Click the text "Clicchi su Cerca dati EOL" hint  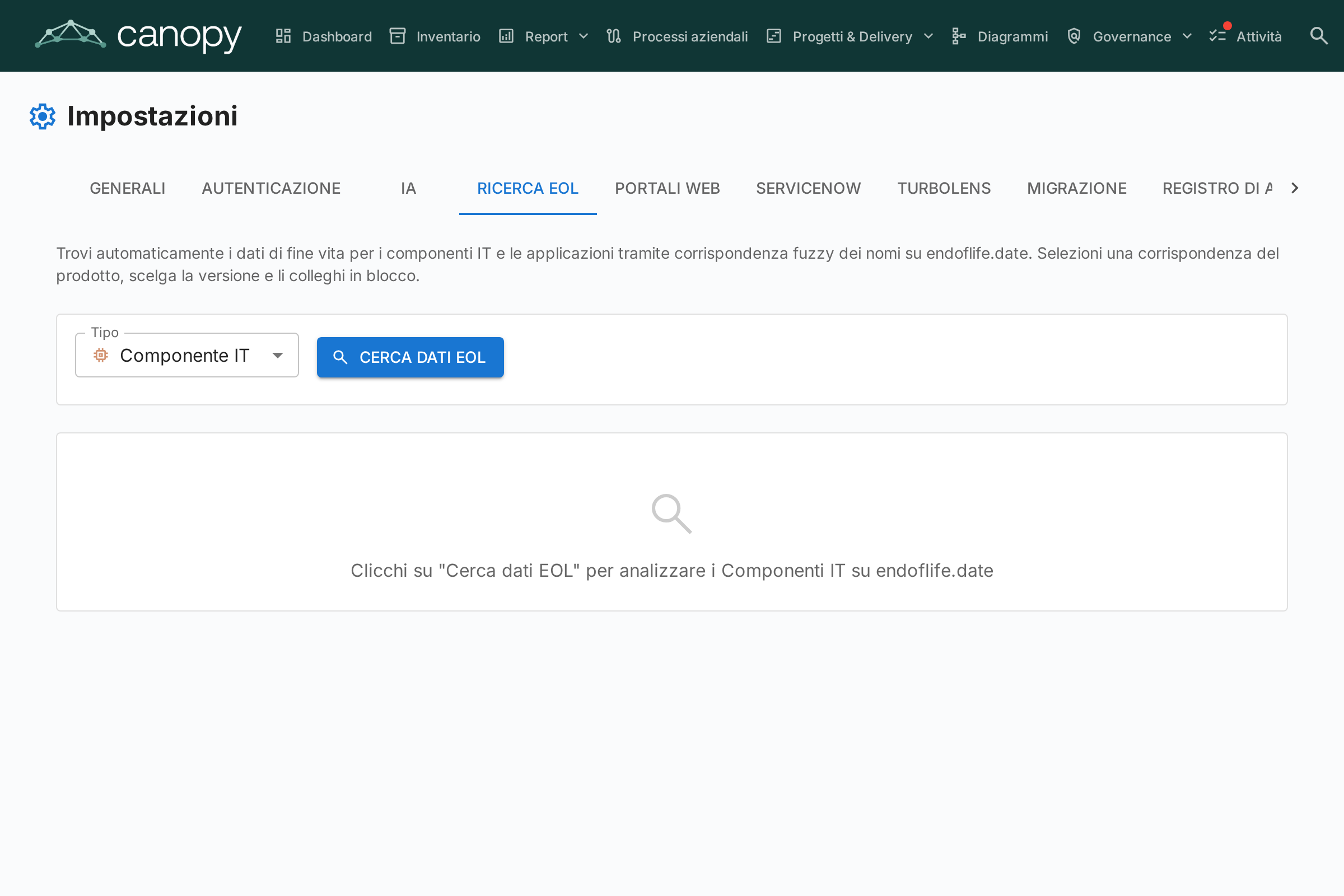[672, 570]
